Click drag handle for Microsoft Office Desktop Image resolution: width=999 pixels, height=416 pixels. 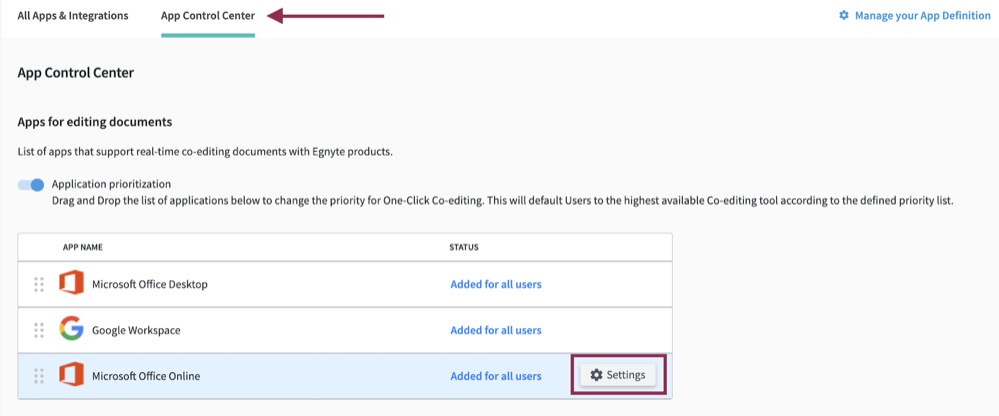[39, 284]
